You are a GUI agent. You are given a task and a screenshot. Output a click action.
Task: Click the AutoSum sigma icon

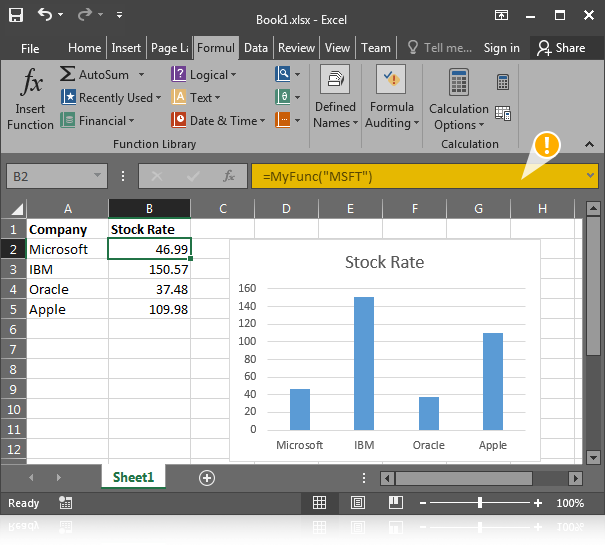[68, 73]
